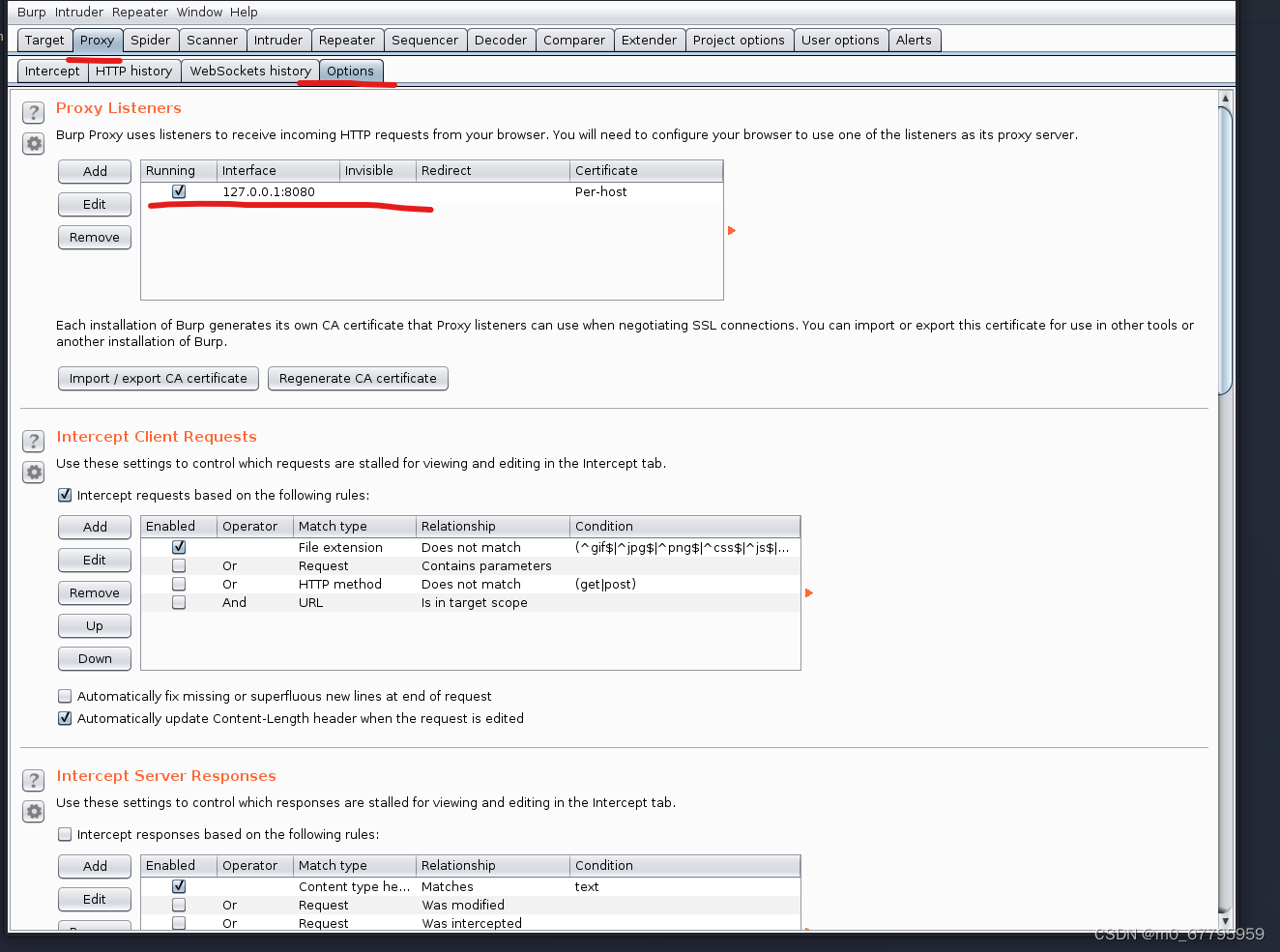Open the Burp menu

(32, 12)
